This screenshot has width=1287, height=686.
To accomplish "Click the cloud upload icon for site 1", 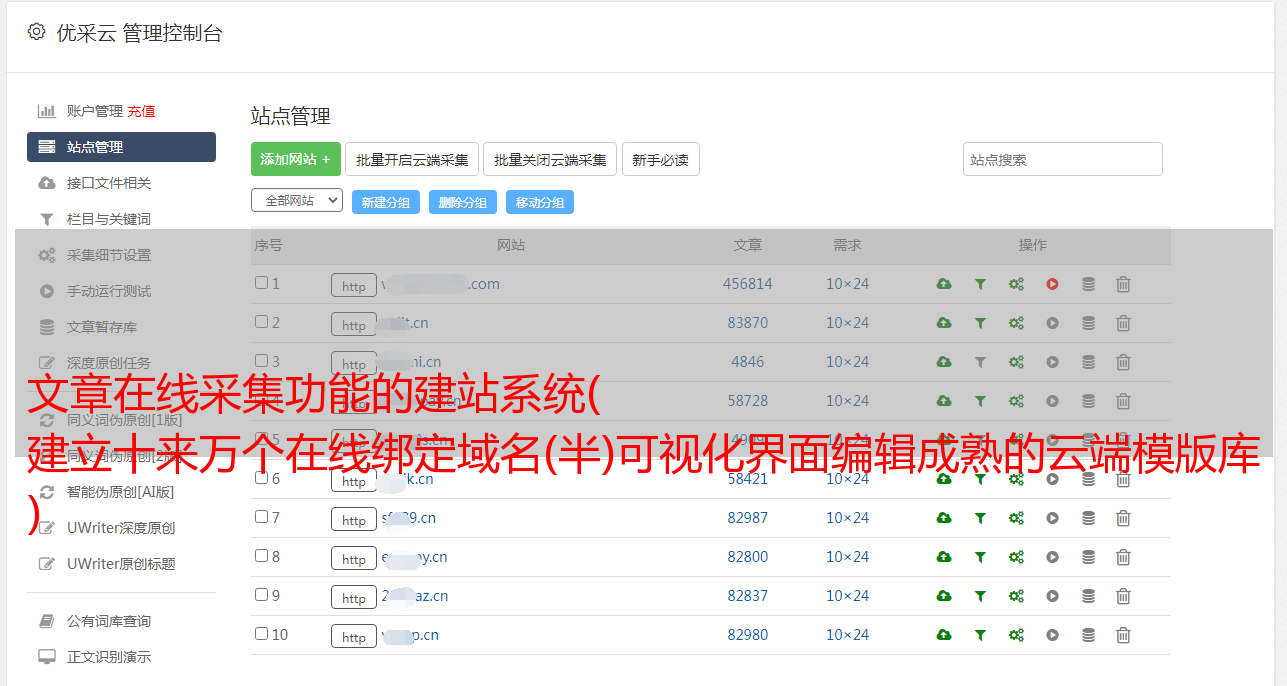I will pos(943,284).
